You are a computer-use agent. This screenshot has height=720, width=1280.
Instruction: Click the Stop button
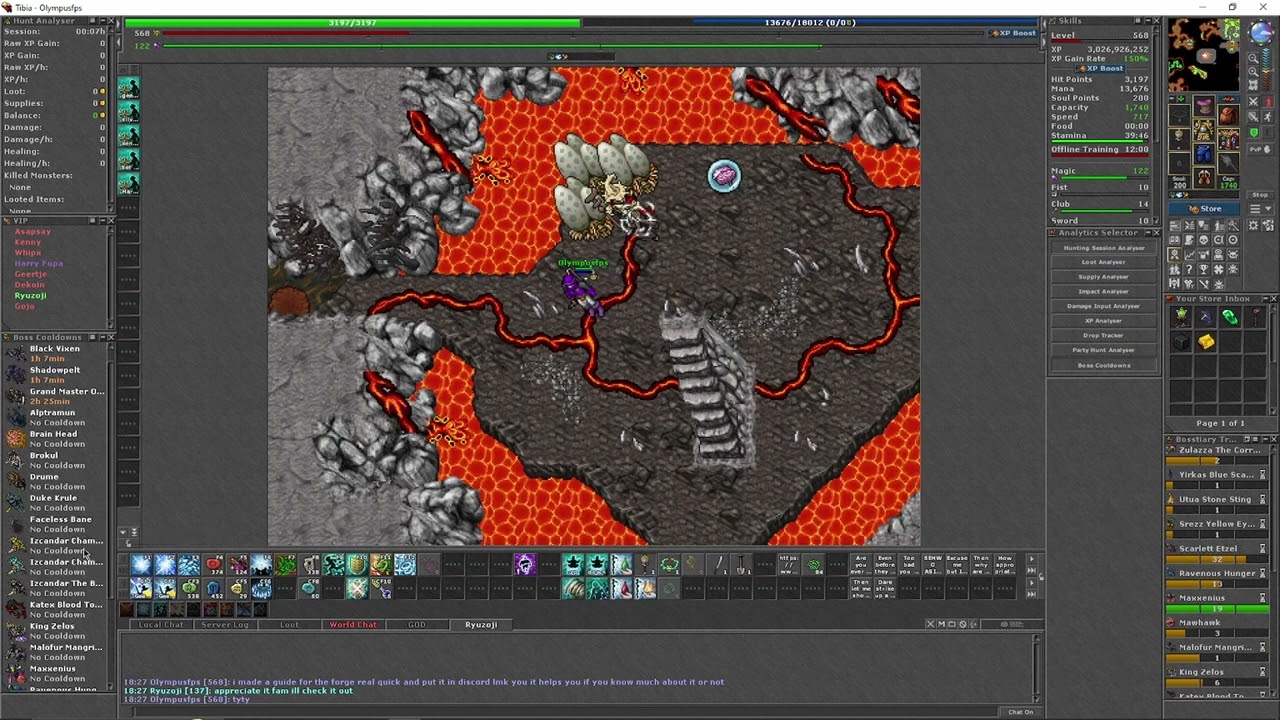[x=1260, y=195]
